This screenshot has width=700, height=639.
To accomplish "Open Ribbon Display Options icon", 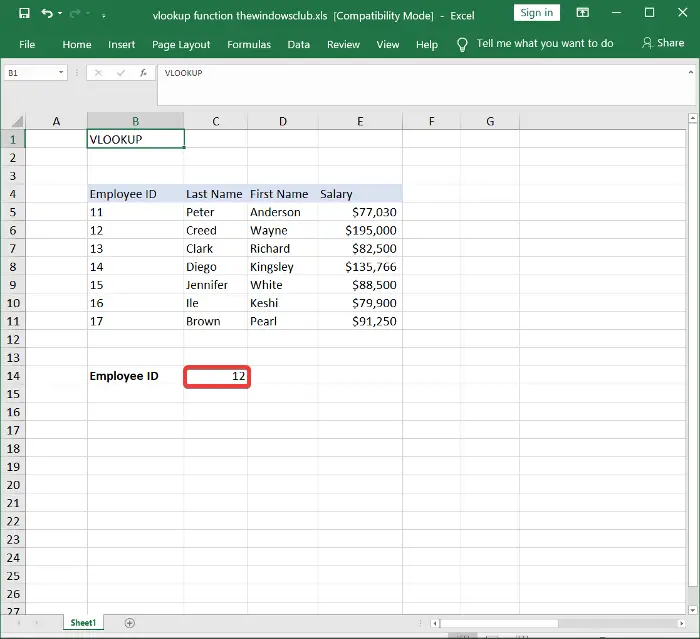I will click(583, 13).
